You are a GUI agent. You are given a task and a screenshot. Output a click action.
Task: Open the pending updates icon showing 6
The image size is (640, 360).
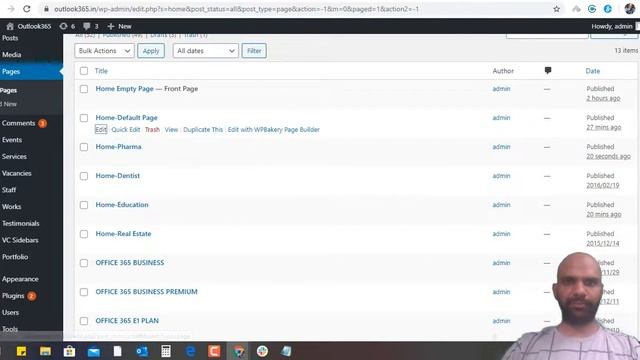click(x=67, y=26)
